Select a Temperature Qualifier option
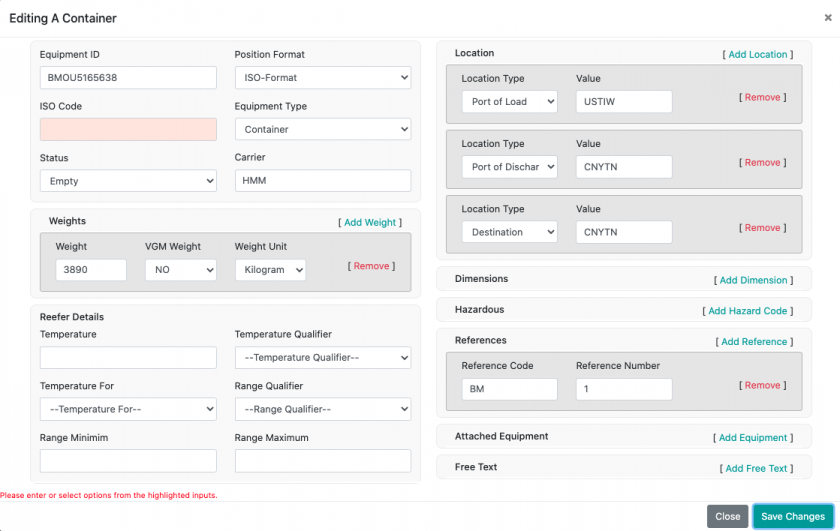Viewport: 840px width, 531px height. 322,357
